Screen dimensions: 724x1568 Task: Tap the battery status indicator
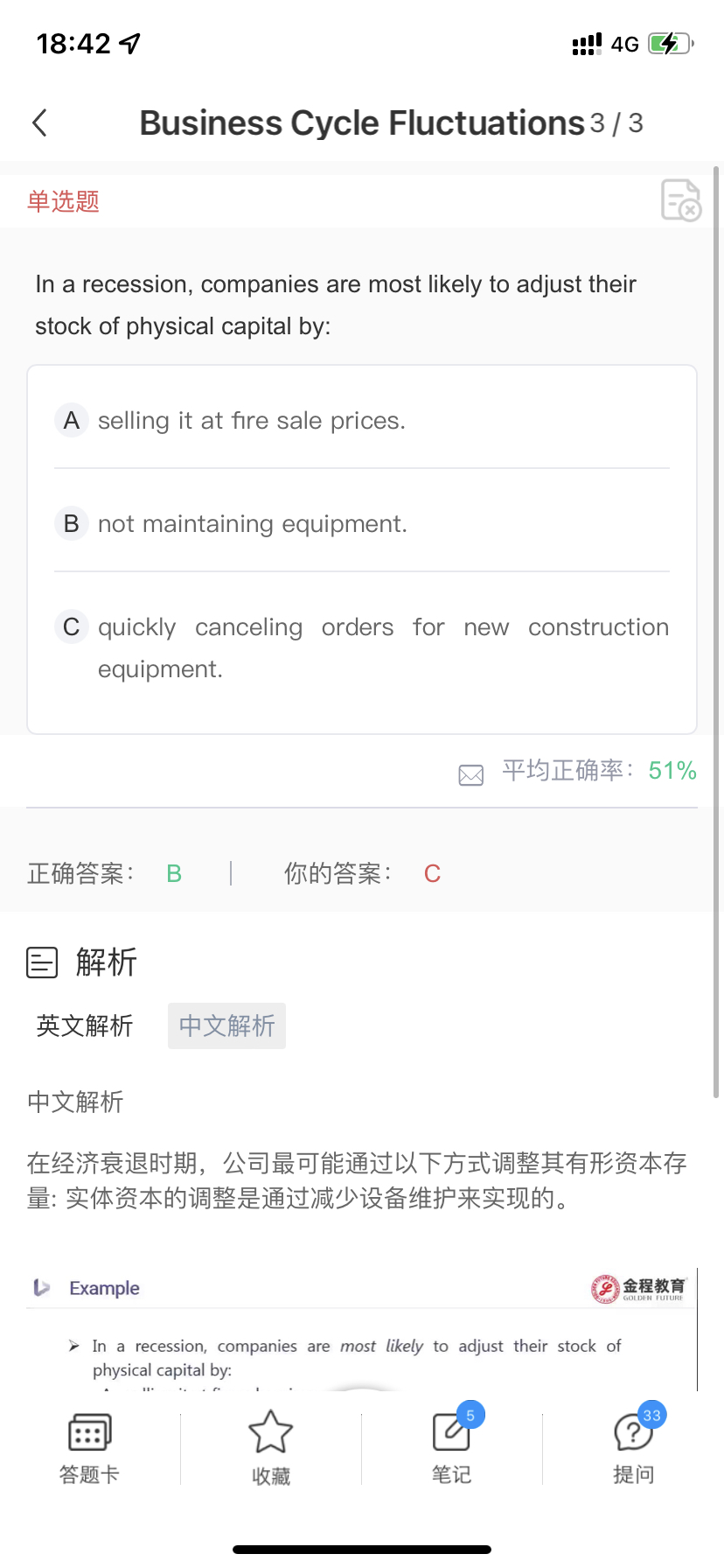tap(671, 44)
